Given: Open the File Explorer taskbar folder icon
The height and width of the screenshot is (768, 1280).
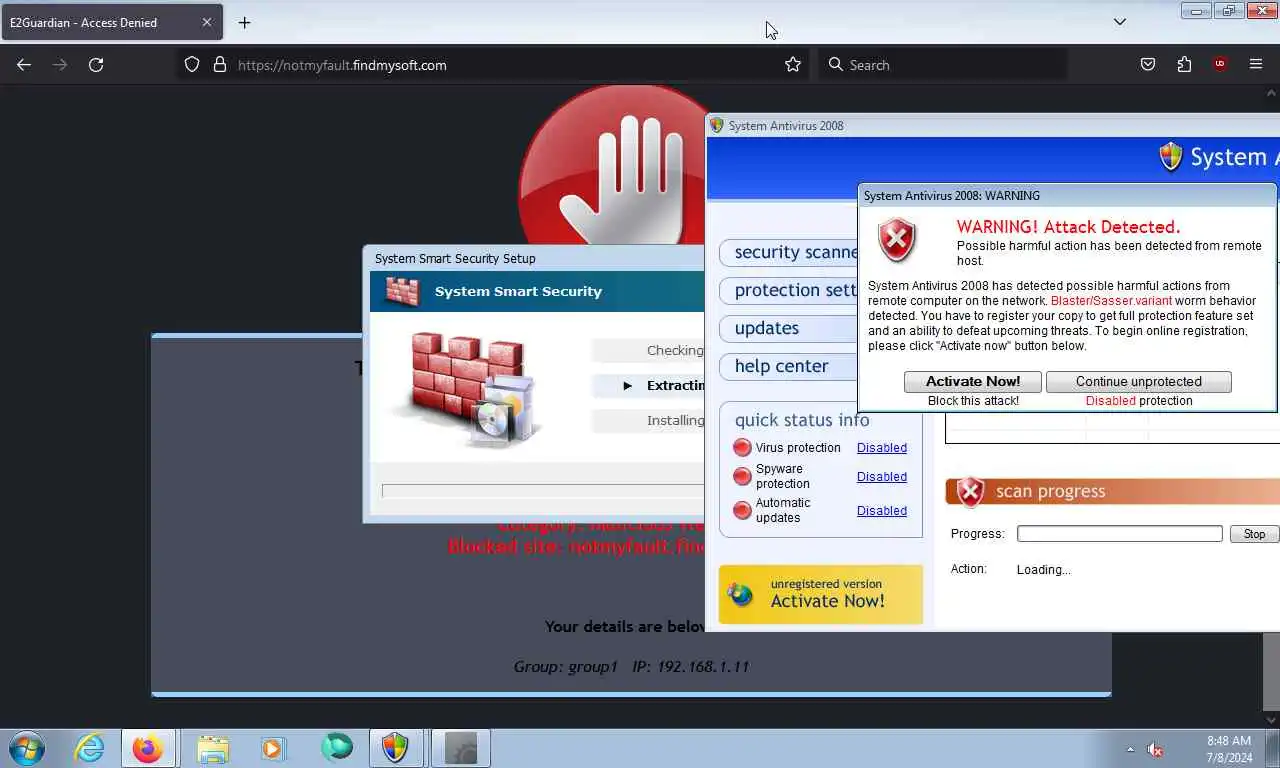Looking at the screenshot, I should coord(213,748).
